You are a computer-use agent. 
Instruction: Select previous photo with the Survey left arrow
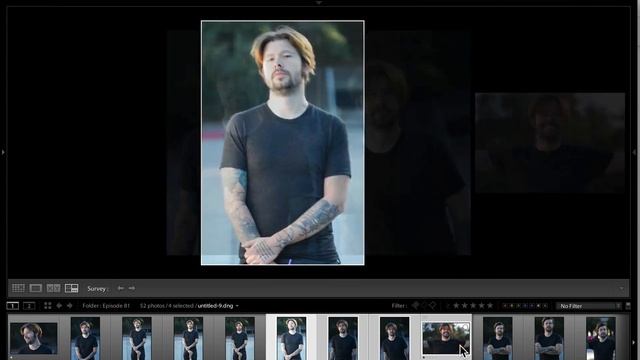pyautogui.click(x=121, y=288)
